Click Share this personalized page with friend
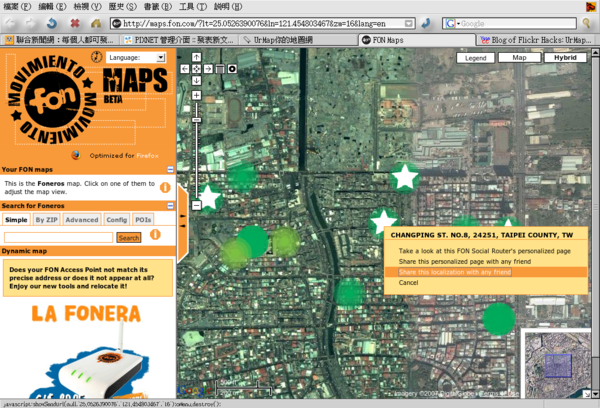The image size is (600, 408). coord(465,261)
